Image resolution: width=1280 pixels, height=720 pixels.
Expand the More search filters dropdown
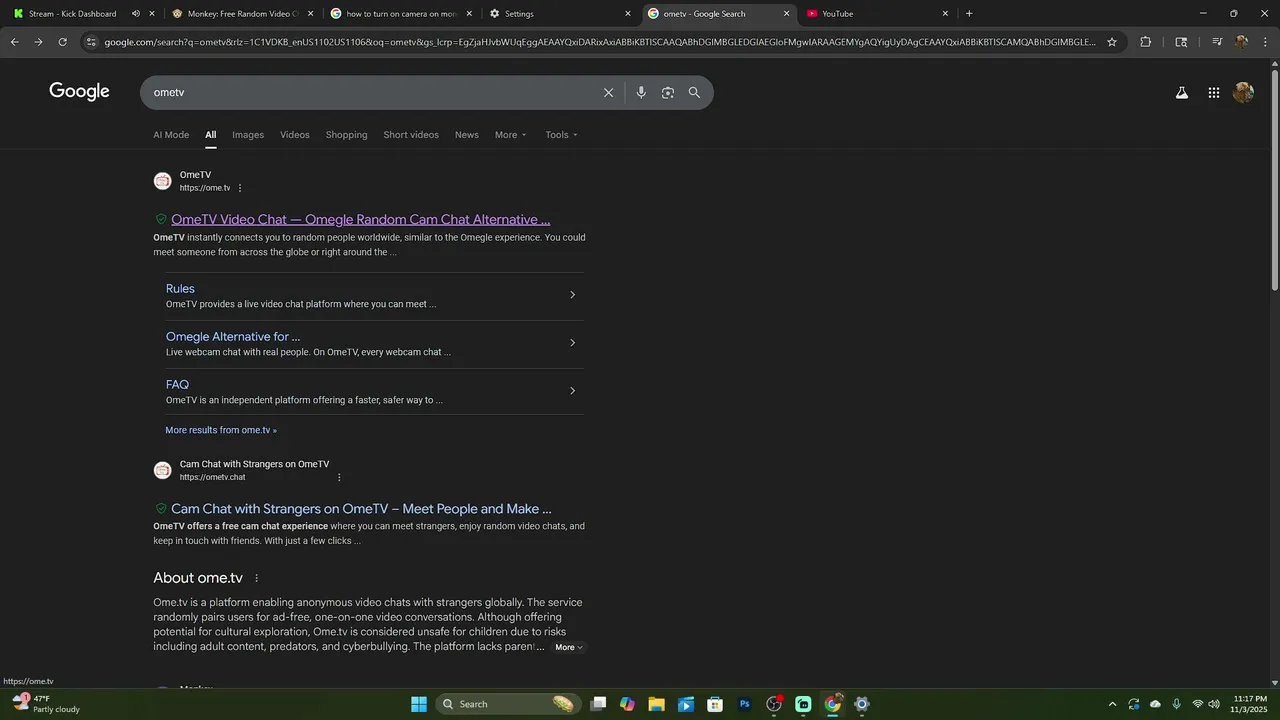tap(510, 135)
